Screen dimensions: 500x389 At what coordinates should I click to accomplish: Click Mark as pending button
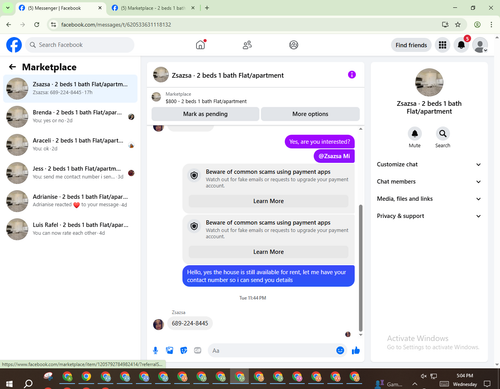tap(205, 114)
